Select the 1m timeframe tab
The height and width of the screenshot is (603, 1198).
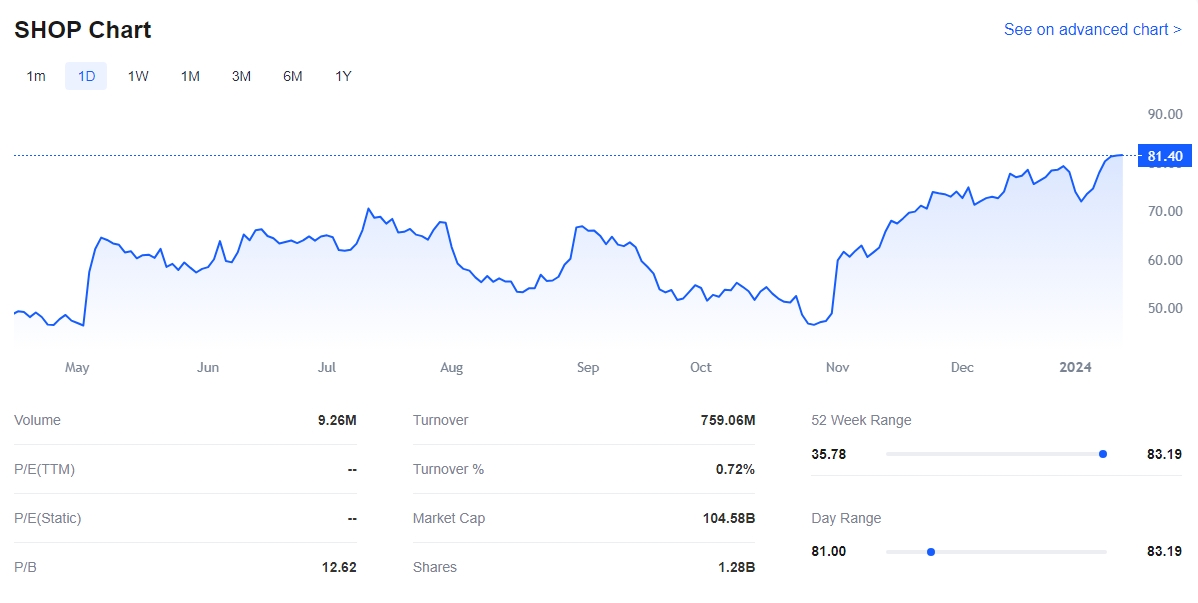pyautogui.click(x=36, y=76)
